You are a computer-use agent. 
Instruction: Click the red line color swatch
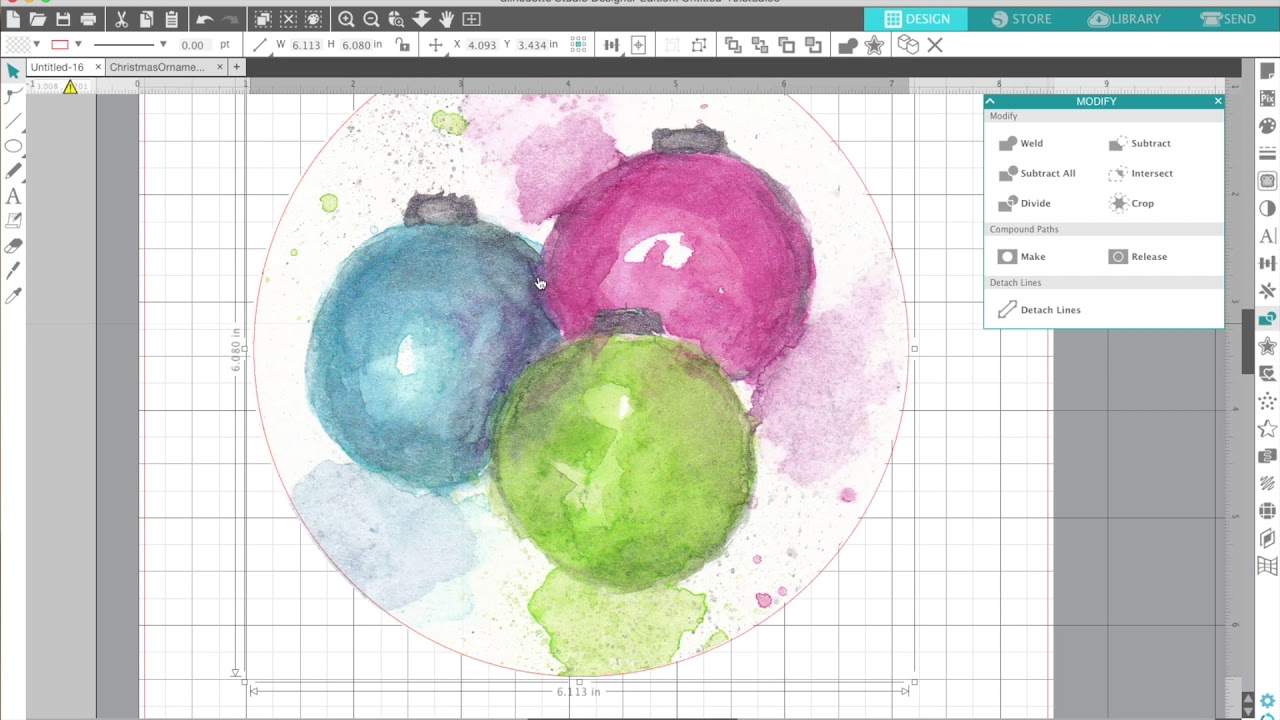tap(59, 45)
